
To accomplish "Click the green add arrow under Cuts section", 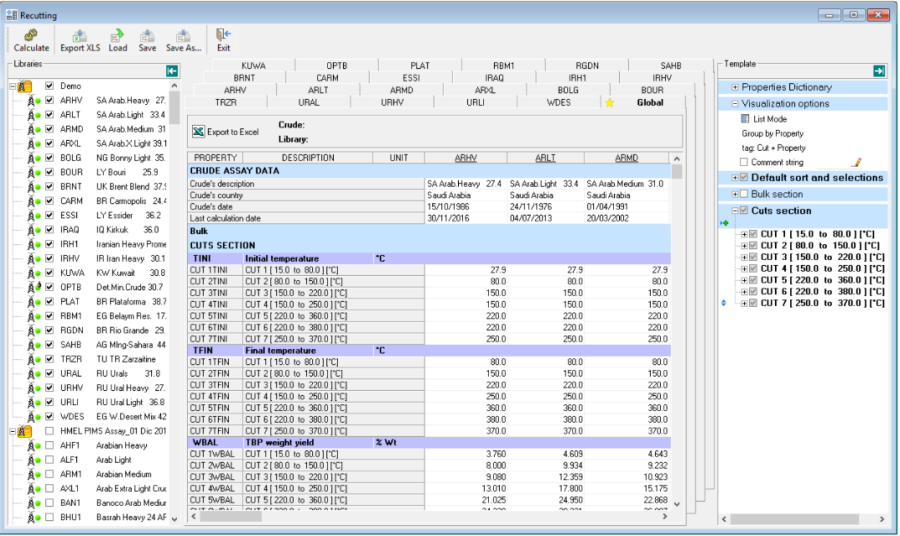I will tap(725, 223).
